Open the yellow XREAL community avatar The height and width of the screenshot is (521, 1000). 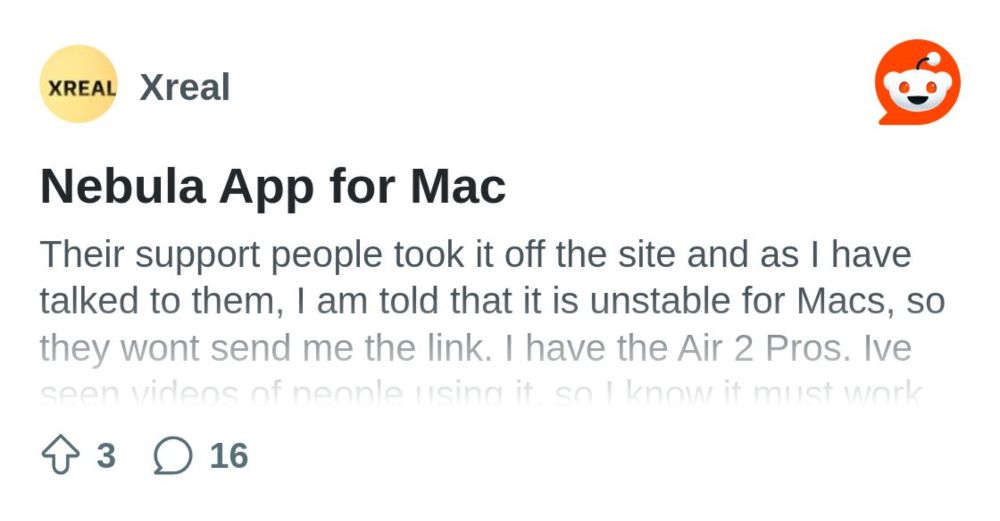click(x=78, y=84)
